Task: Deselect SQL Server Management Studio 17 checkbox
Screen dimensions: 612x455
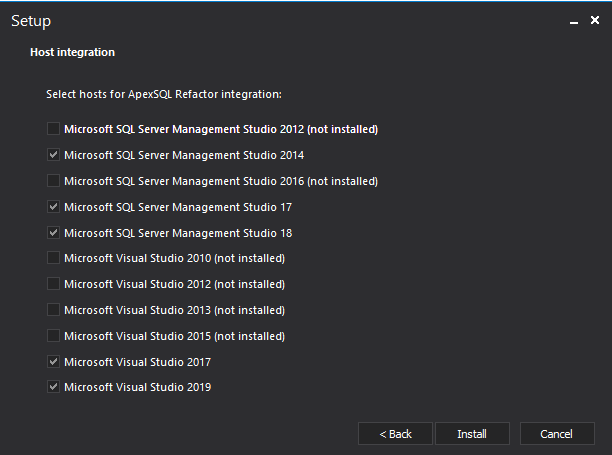Action: [x=53, y=207]
